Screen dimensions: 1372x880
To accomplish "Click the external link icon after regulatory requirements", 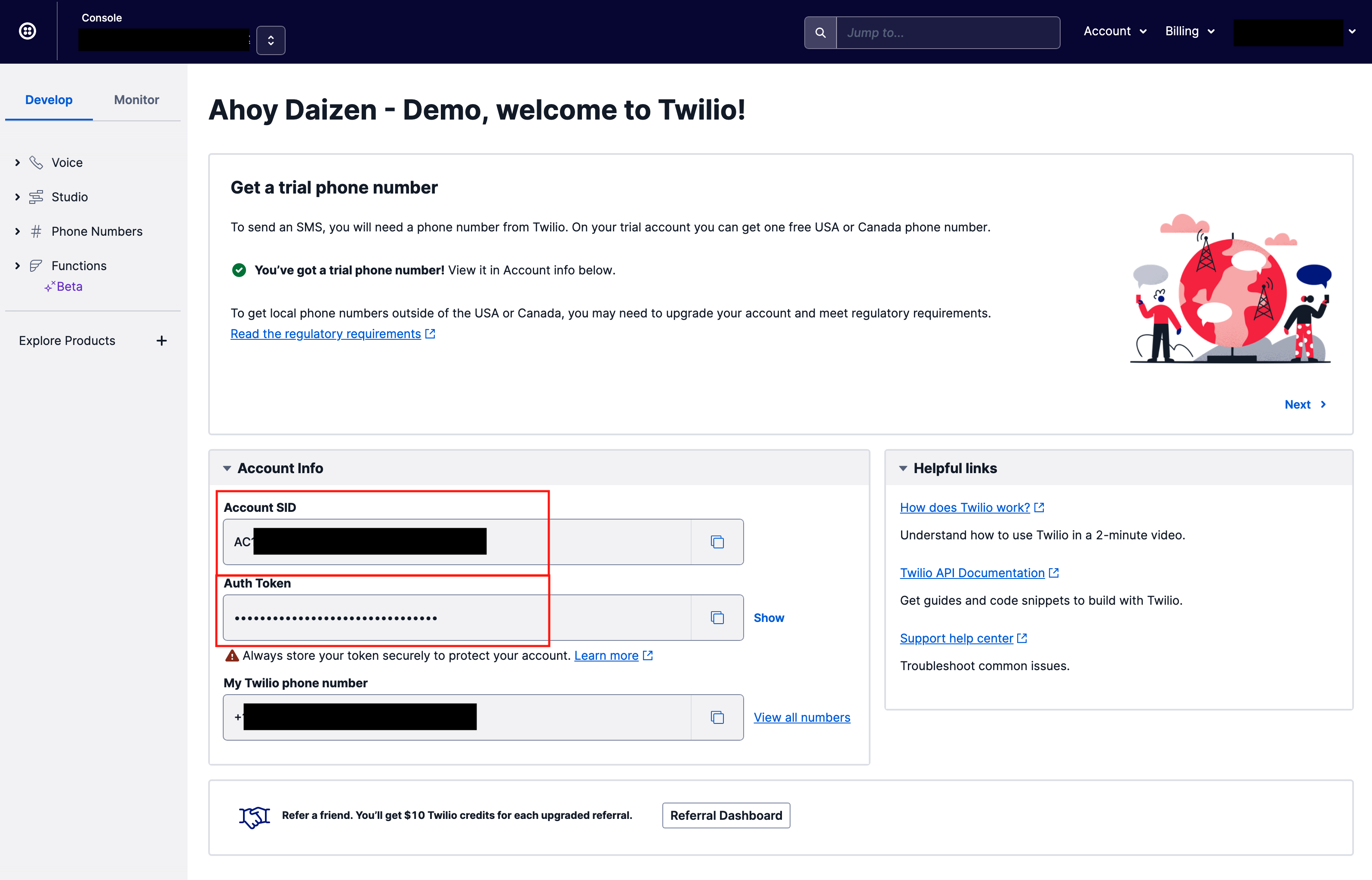I will pyautogui.click(x=430, y=334).
